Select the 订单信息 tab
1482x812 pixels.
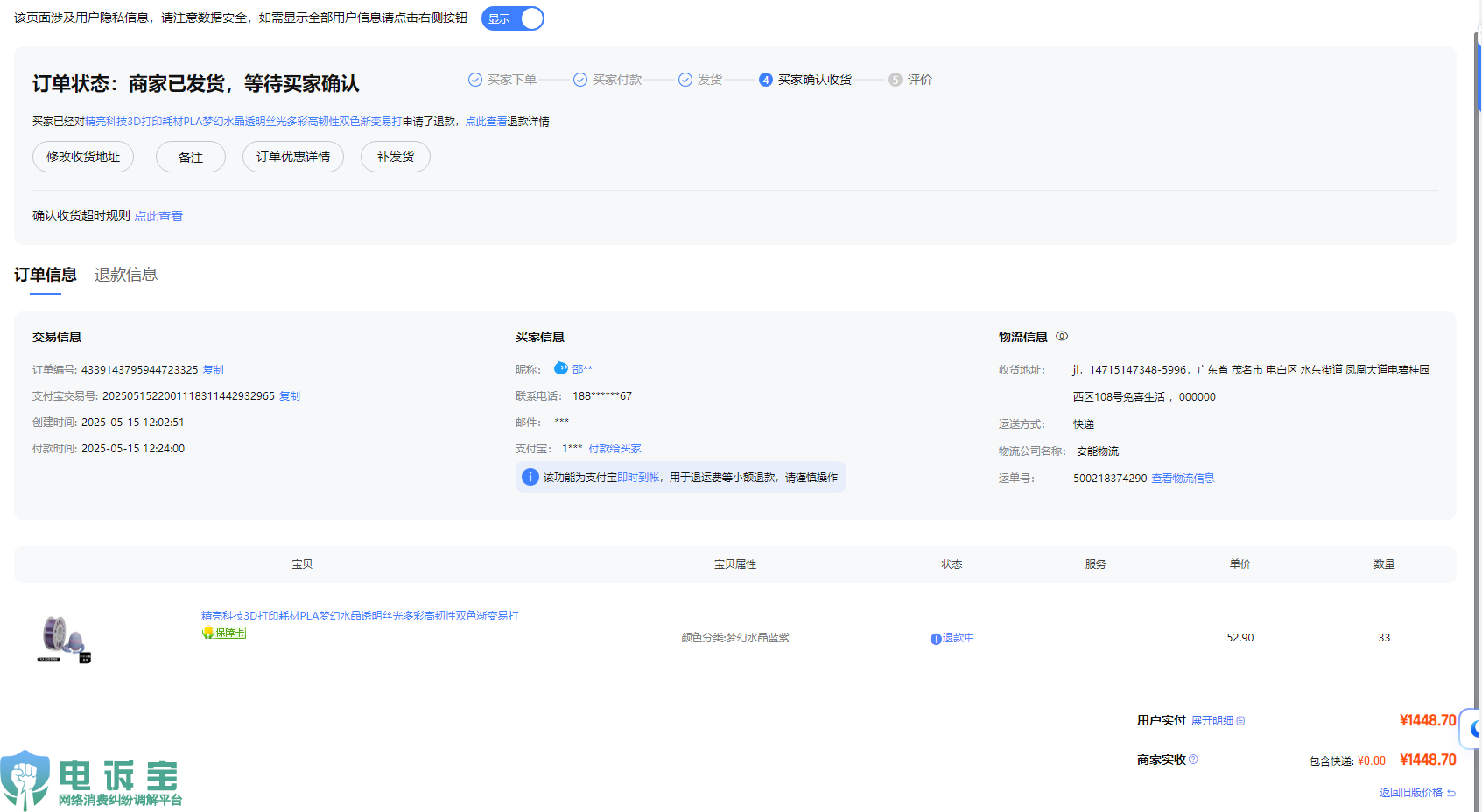coord(46,275)
